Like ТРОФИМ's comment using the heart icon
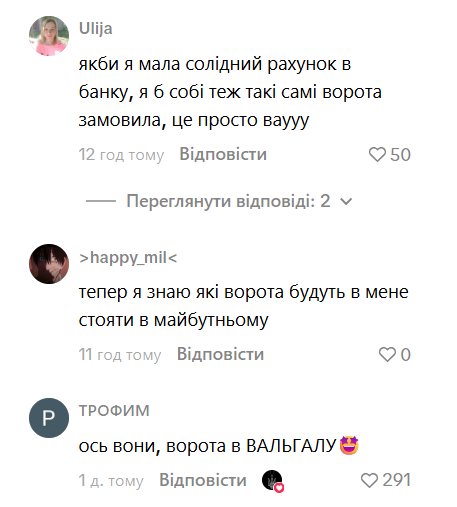This screenshot has height=507, width=457. 369,480
